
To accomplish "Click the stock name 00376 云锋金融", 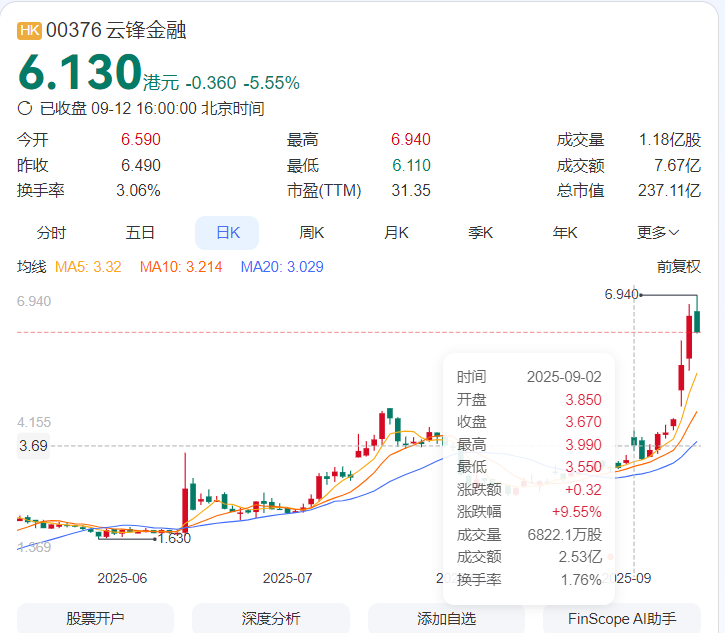I will point(116,31).
